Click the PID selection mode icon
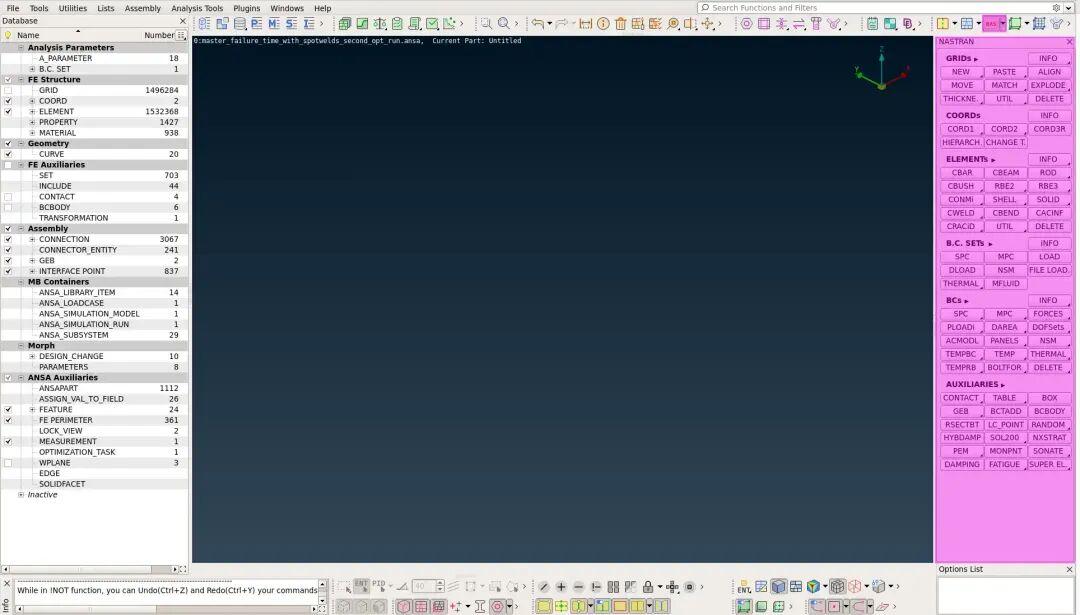Image resolution: width=1080 pixels, height=615 pixels. click(379, 585)
